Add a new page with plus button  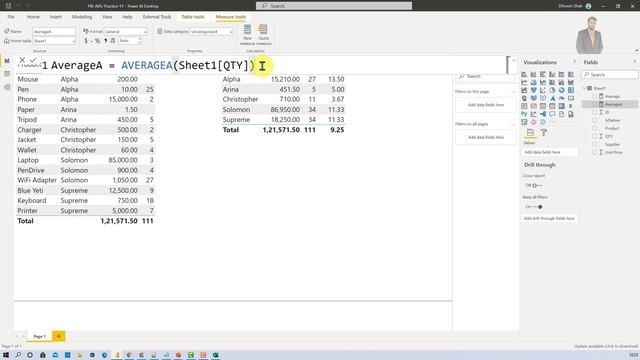(58, 336)
